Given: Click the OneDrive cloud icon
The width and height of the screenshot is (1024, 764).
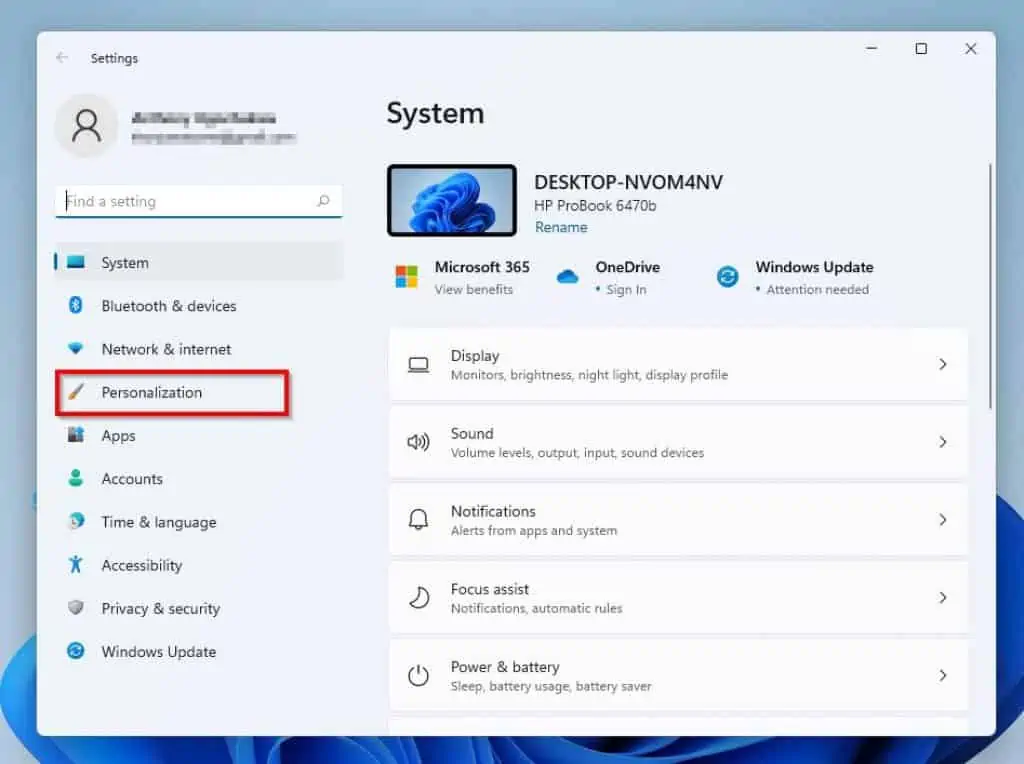Looking at the screenshot, I should click(568, 277).
